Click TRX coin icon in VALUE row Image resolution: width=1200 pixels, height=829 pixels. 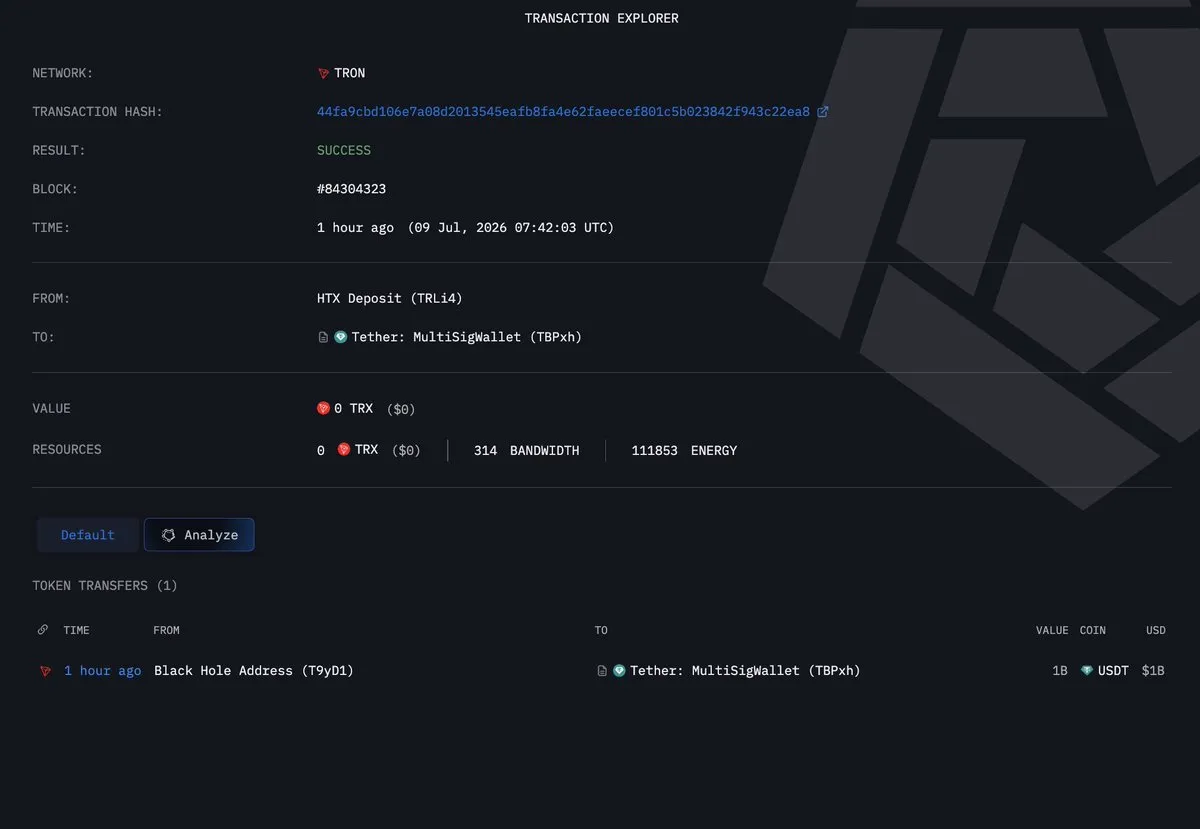point(323,409)
